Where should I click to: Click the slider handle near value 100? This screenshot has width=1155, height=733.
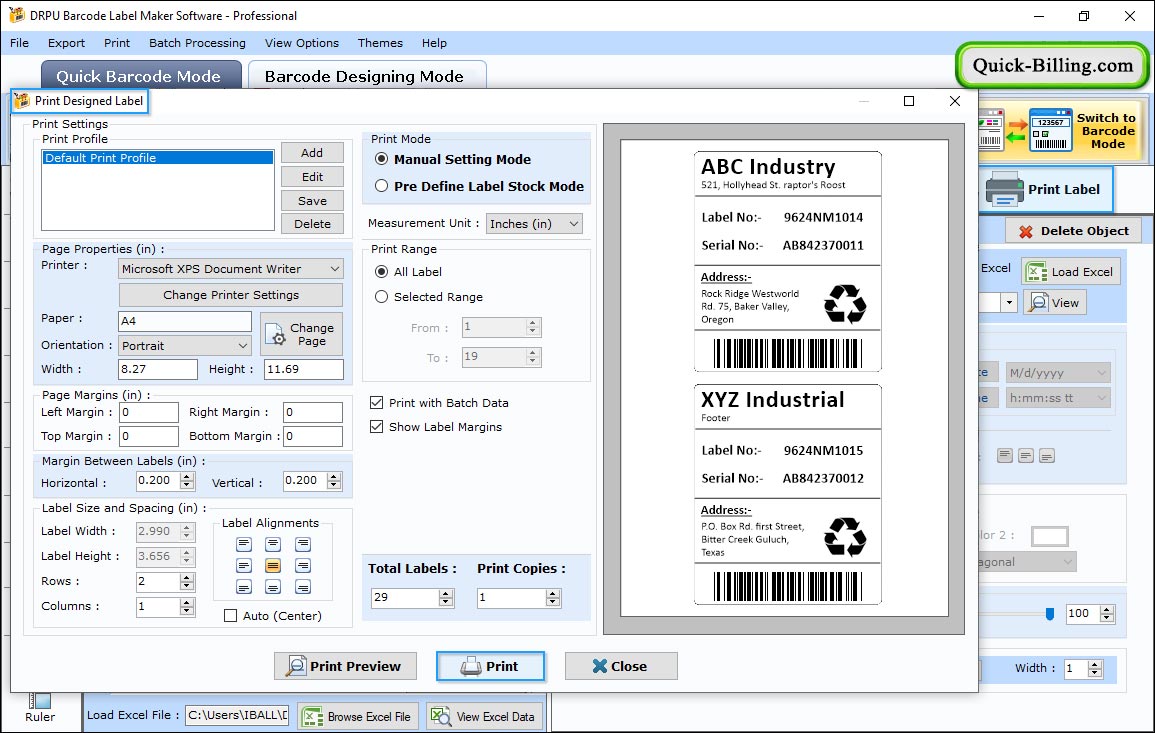tap(1050, 614)
